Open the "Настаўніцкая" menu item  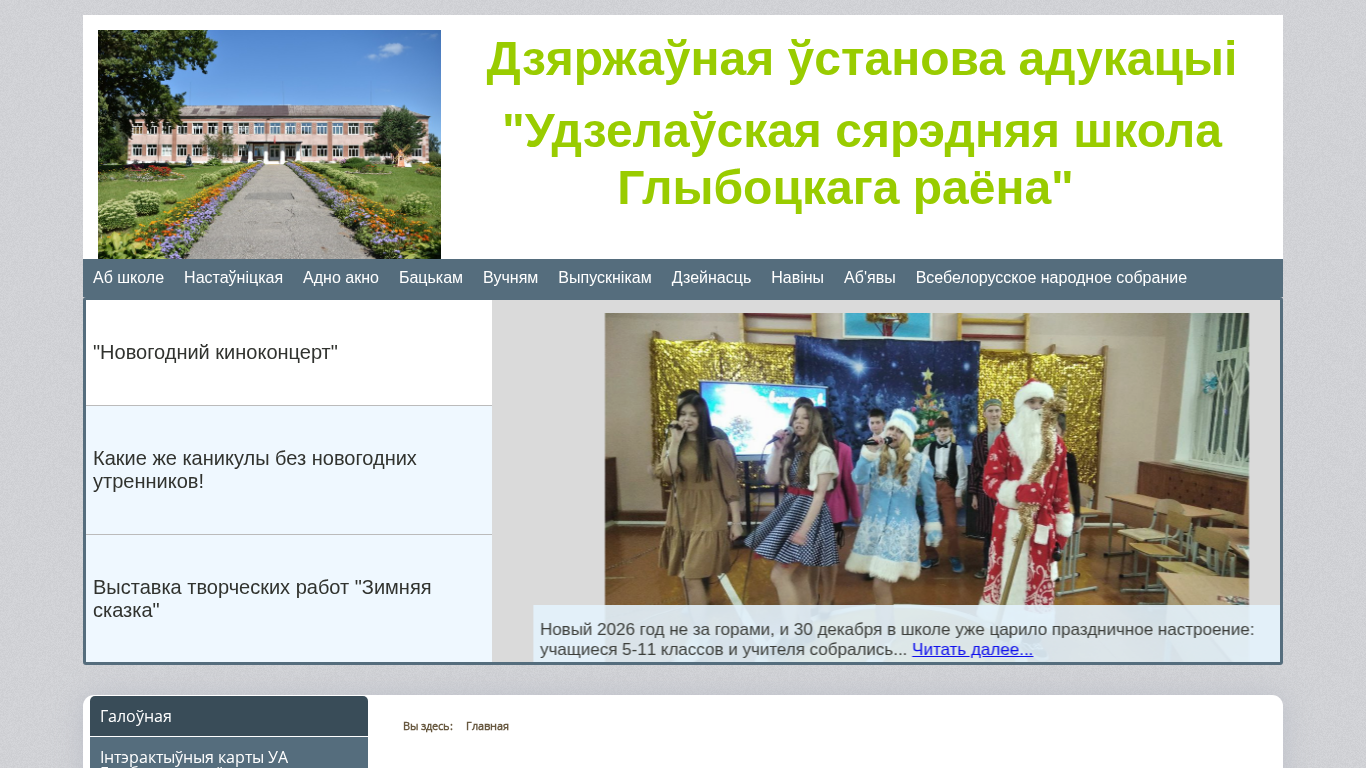pyautogui.click(x=233, y=278)
